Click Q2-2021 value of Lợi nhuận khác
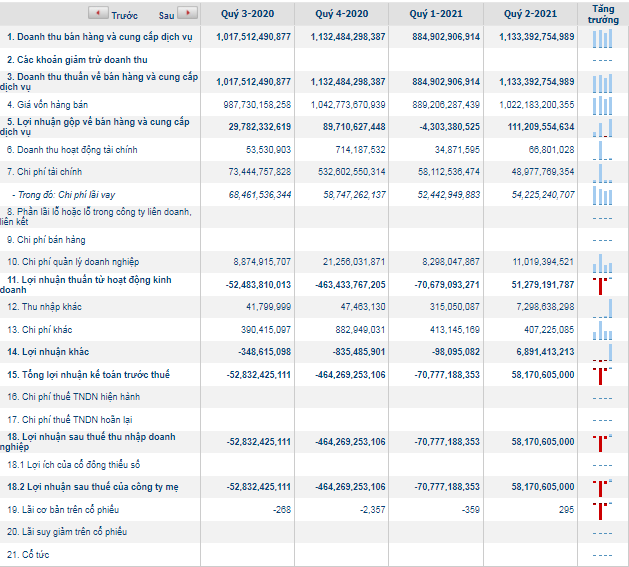Screen dimensions: 629x567 tap(538, 352)
